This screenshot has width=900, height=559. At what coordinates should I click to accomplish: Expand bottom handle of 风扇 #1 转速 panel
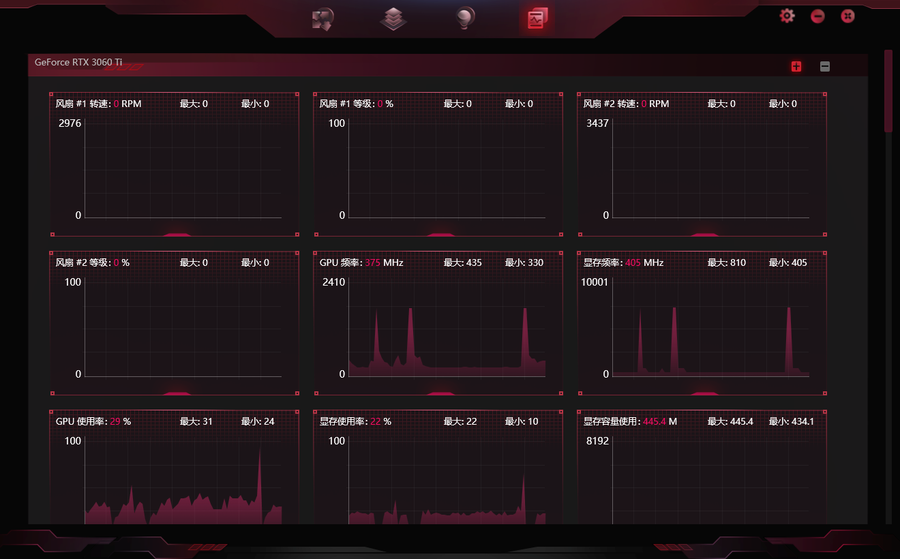pos(176,234)
